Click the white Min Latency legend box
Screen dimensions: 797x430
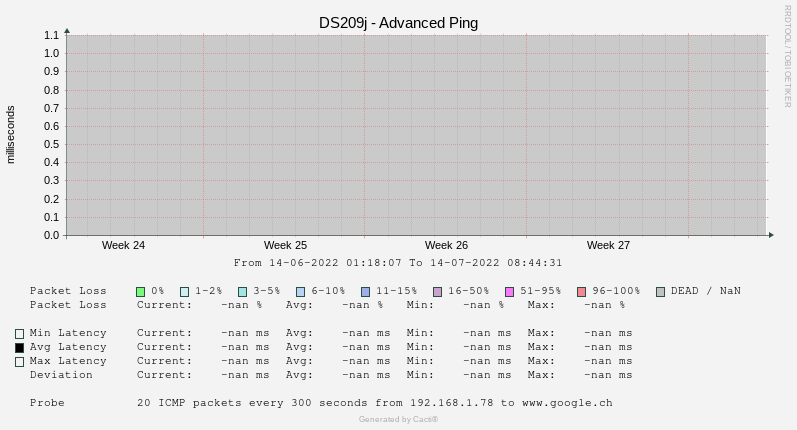click(x=19, y=334)
